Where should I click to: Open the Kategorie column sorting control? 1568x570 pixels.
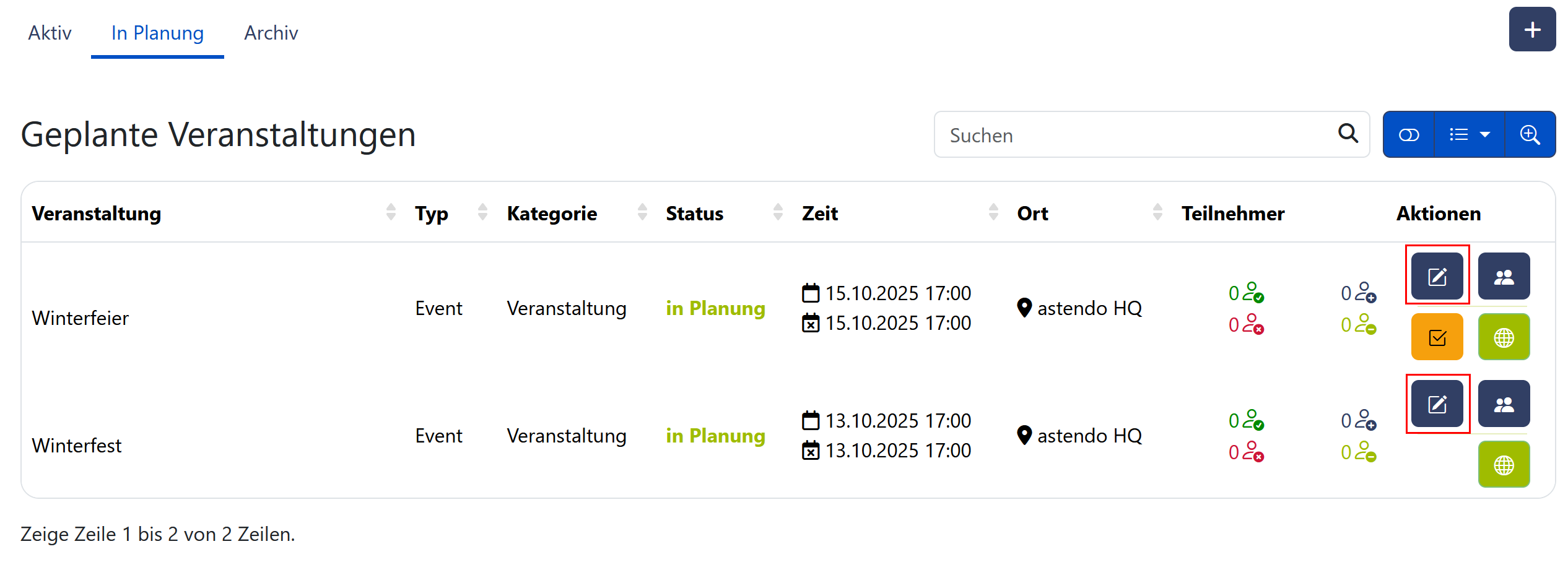[x=642, y=212]
